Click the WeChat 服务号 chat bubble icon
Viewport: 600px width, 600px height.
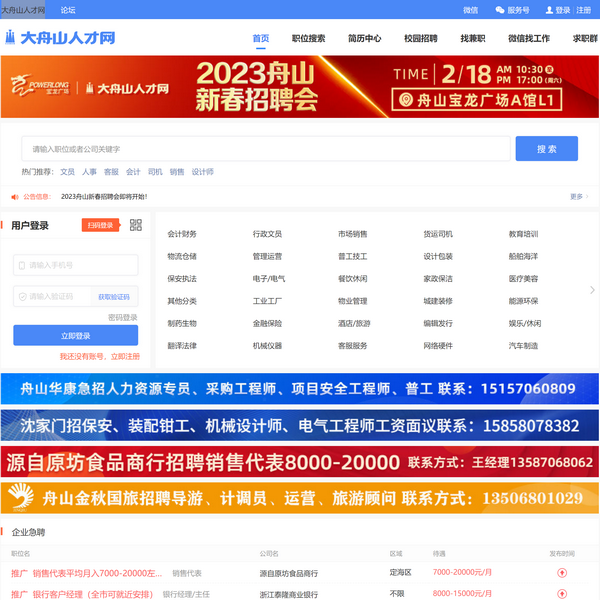click(x=500, y=10)
